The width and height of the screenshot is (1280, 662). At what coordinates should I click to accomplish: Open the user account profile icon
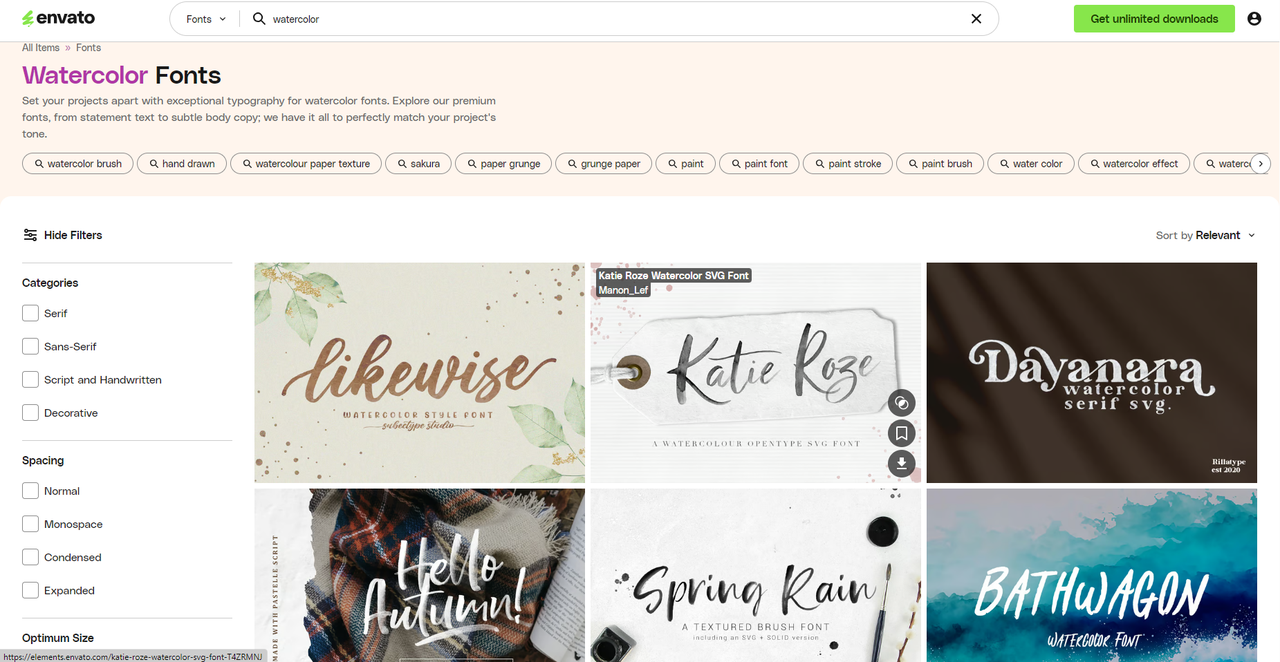[1254, 19]
